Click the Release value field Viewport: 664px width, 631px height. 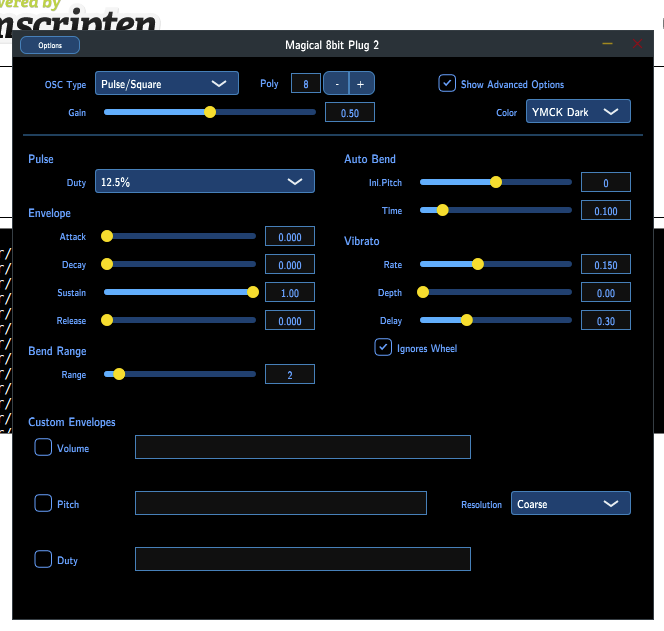coord(290,320)
